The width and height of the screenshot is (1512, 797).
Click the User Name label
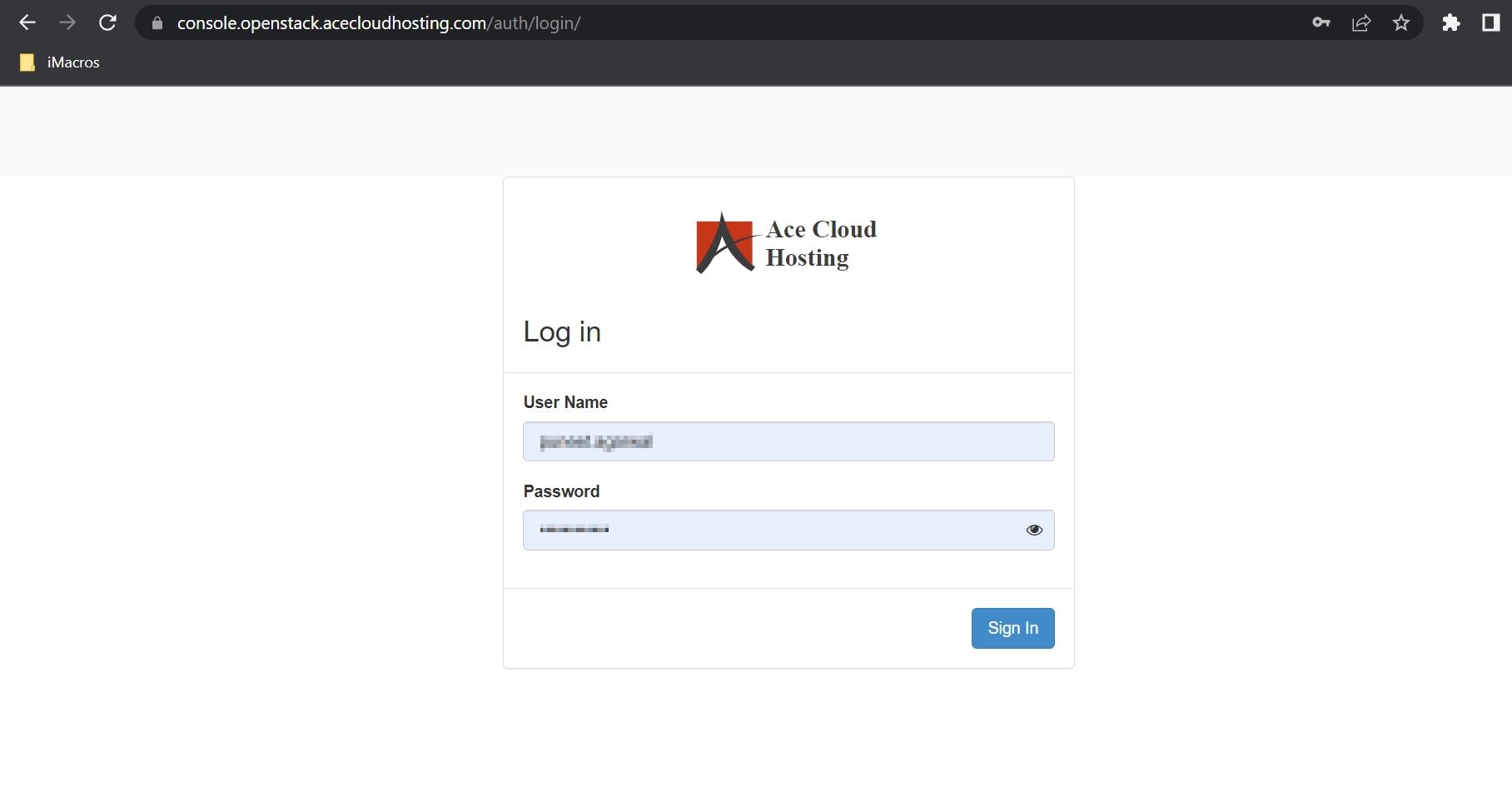click(x=565, y=402)
